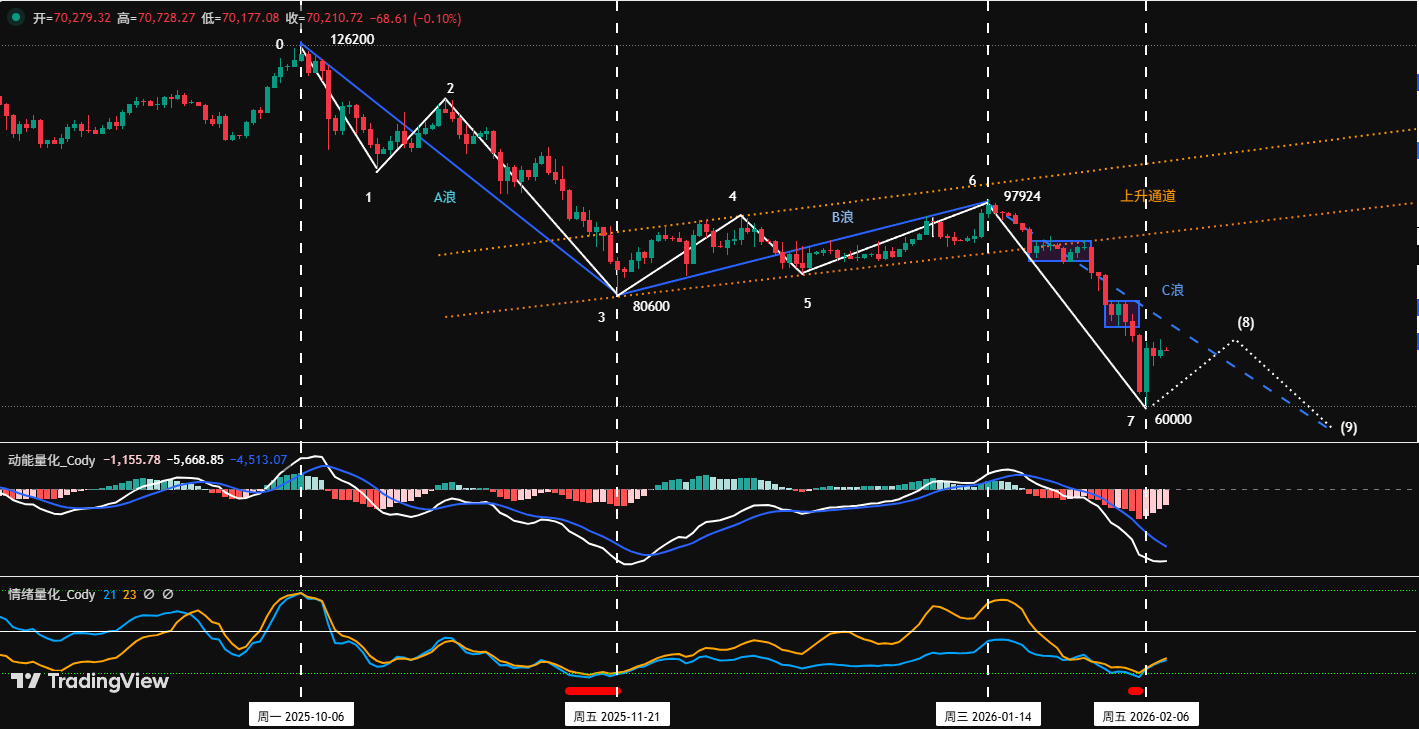Image resolution: width=1419 pixels, height=729 pixels.
Task: Click the 2025-11-21 date label
Action: coord(617,716)
